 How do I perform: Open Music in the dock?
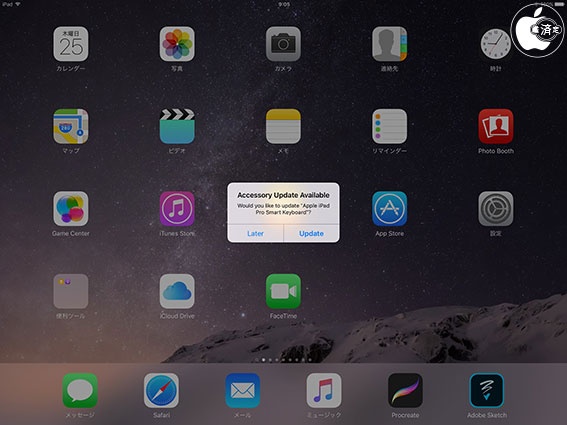point(324,391)
